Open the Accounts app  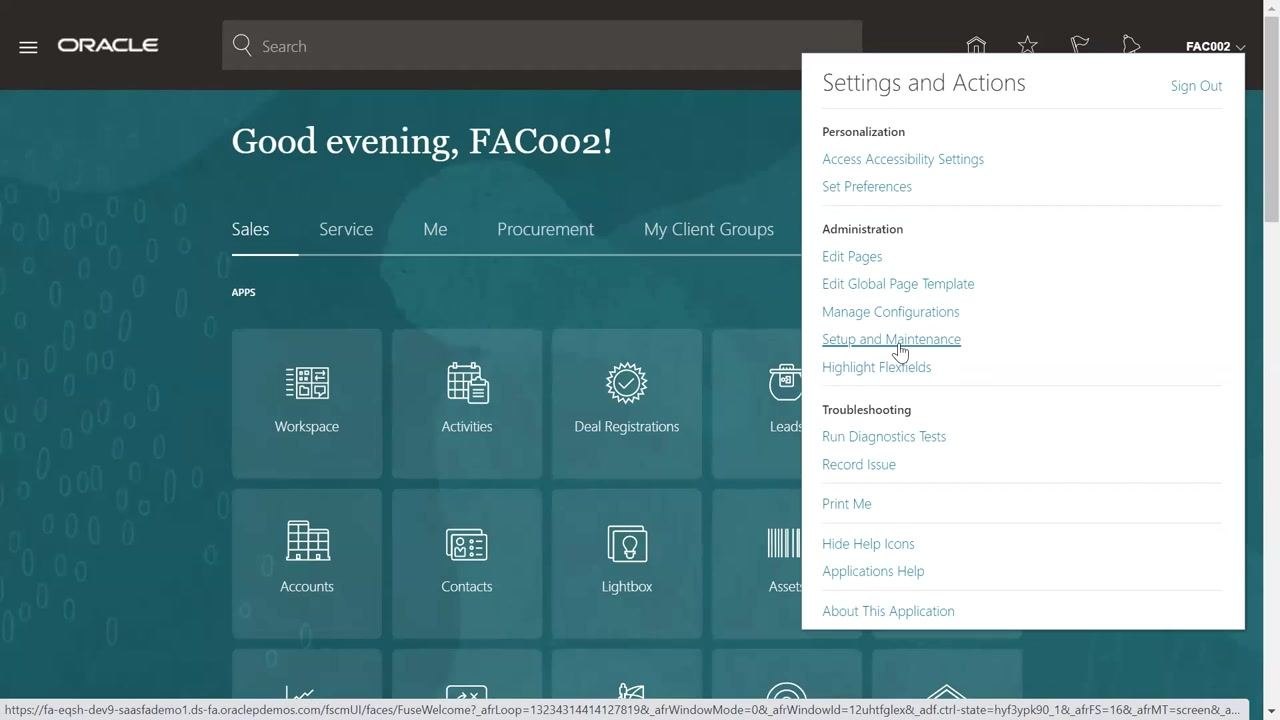307,564
